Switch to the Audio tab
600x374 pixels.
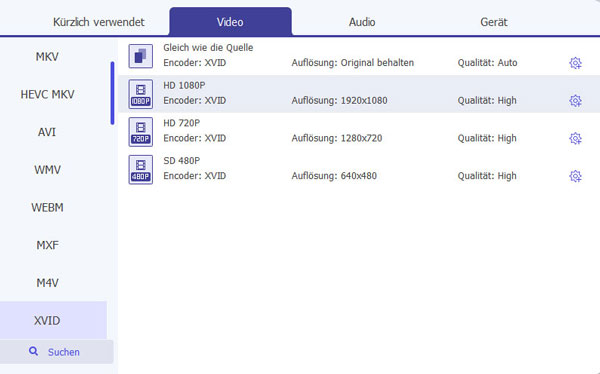pyautogui.click(x=362, y=22)
